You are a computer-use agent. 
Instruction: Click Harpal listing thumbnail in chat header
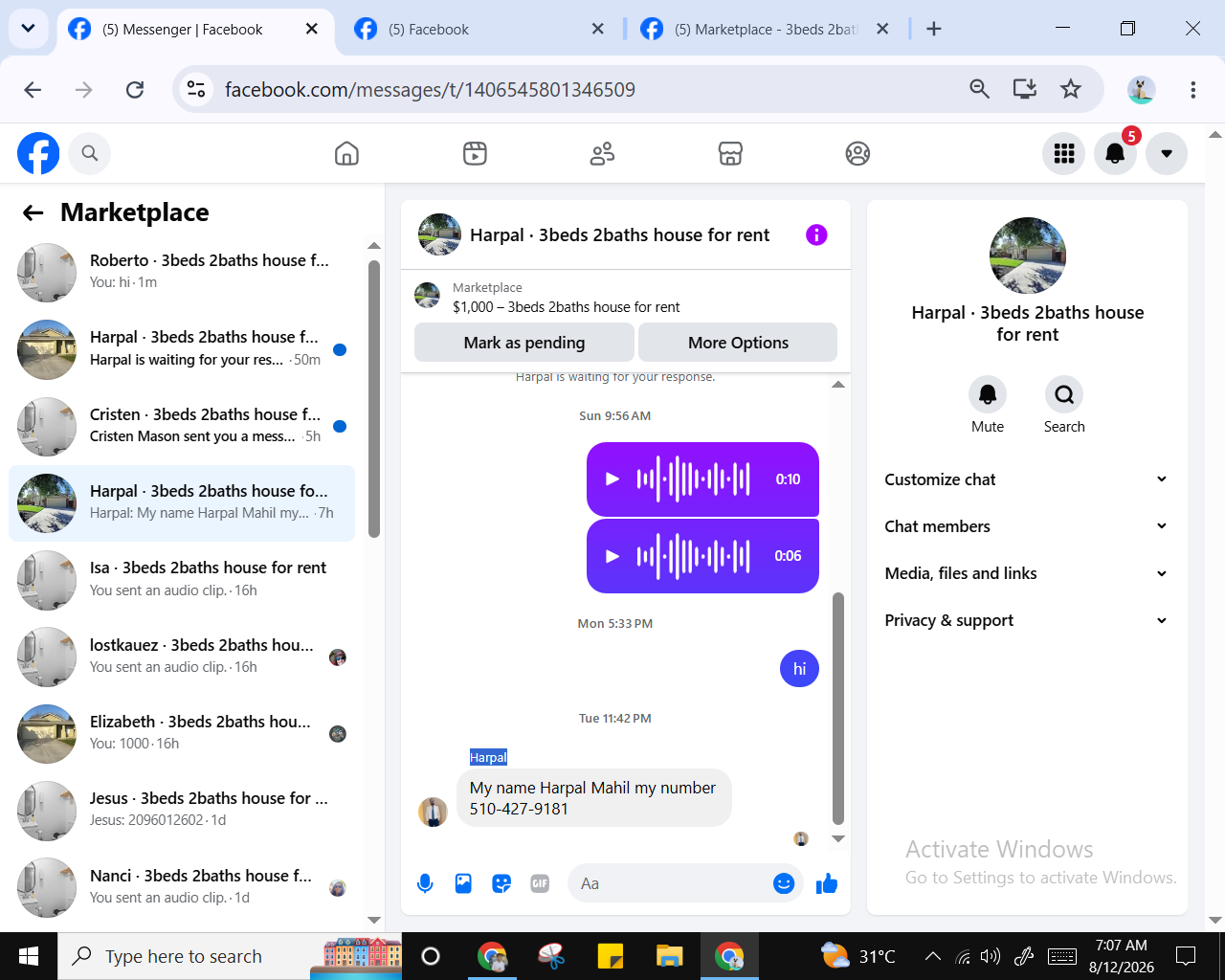[439, 234]
